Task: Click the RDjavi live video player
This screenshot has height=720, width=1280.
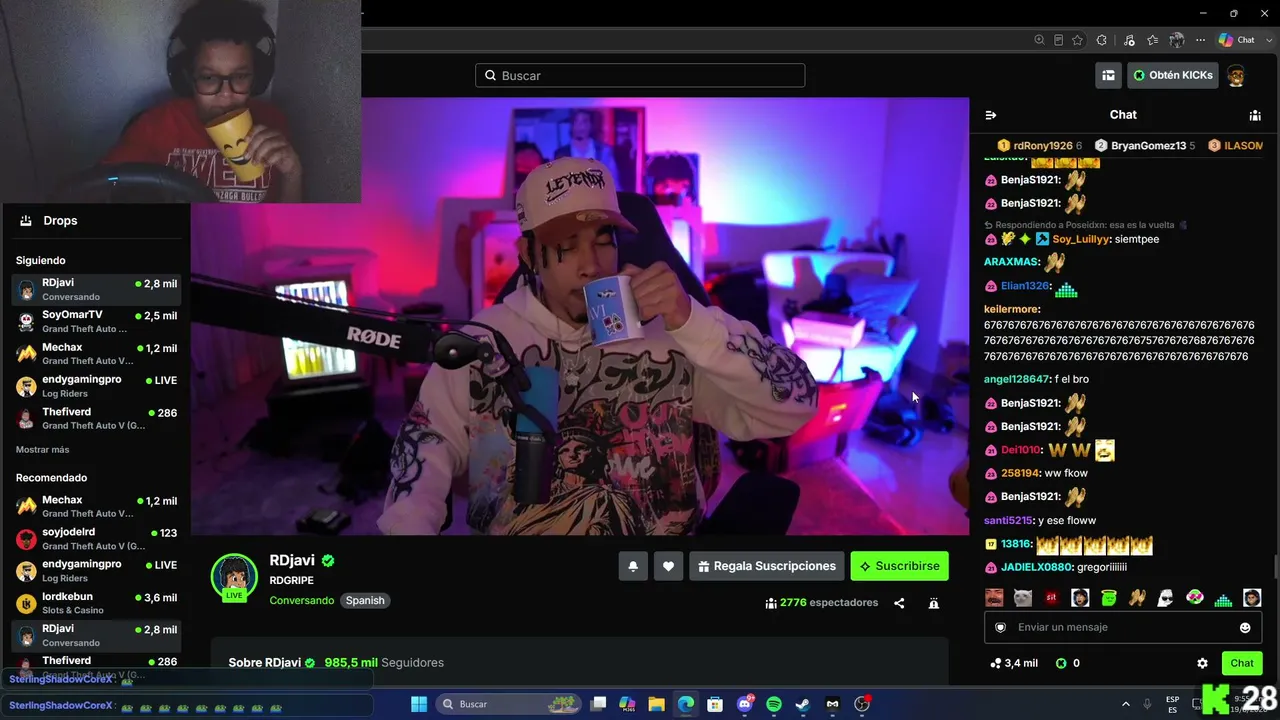Action: click(580, 316)
